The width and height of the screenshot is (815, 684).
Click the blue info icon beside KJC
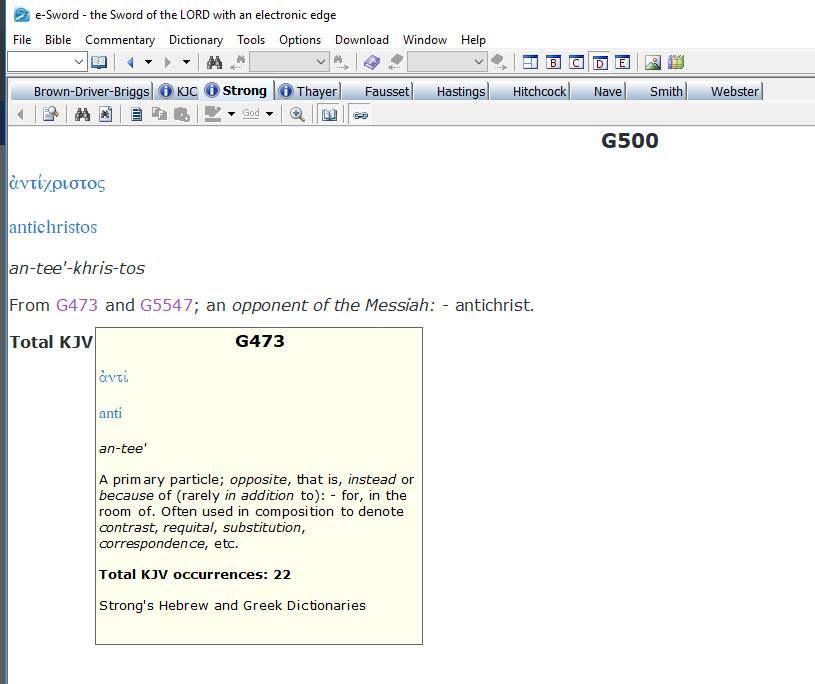pyautogui.click(x=165, y=91)
